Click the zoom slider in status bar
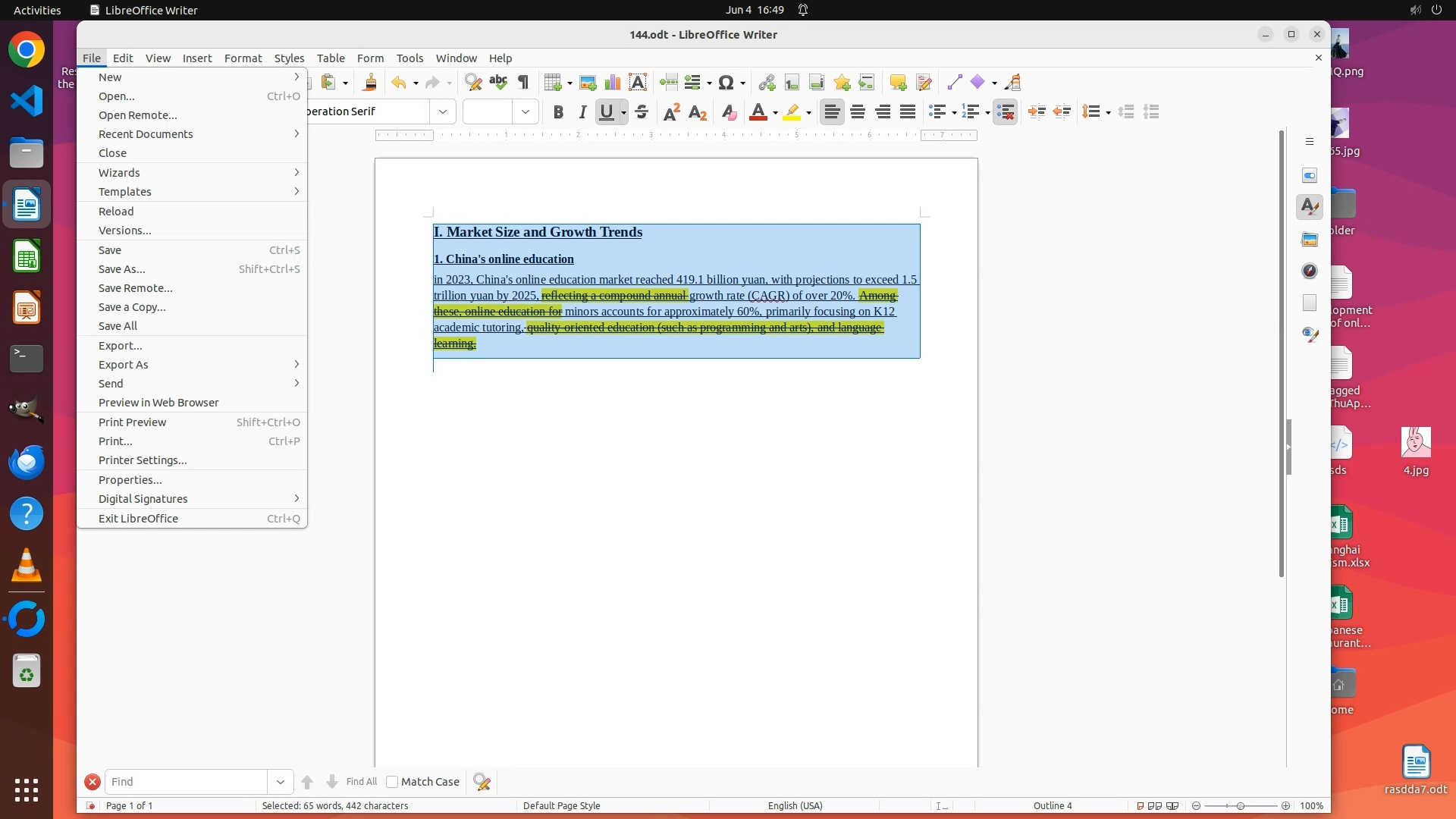 (1241, 806)
